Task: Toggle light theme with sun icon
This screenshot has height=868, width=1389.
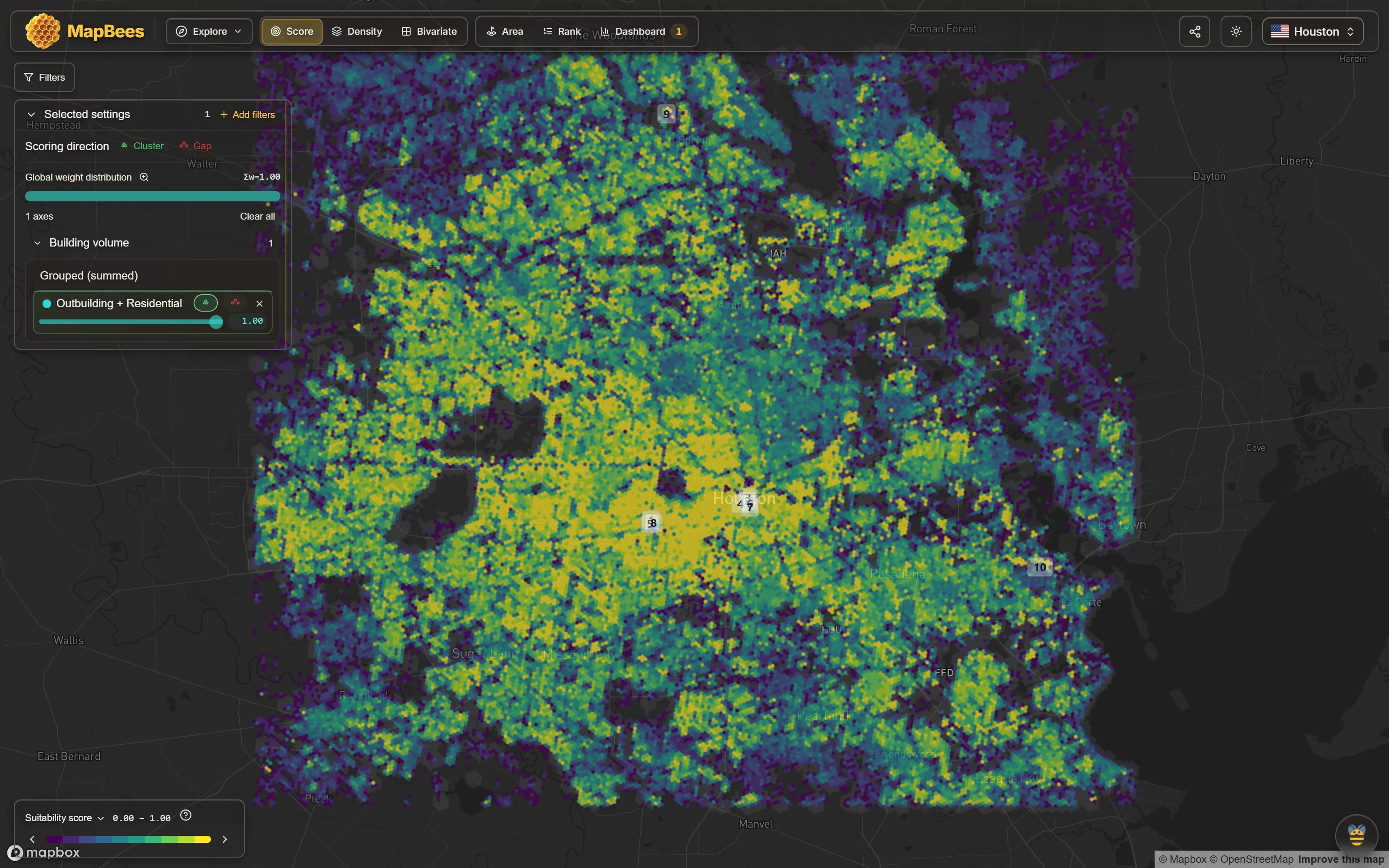Action: click(1236, 32)
